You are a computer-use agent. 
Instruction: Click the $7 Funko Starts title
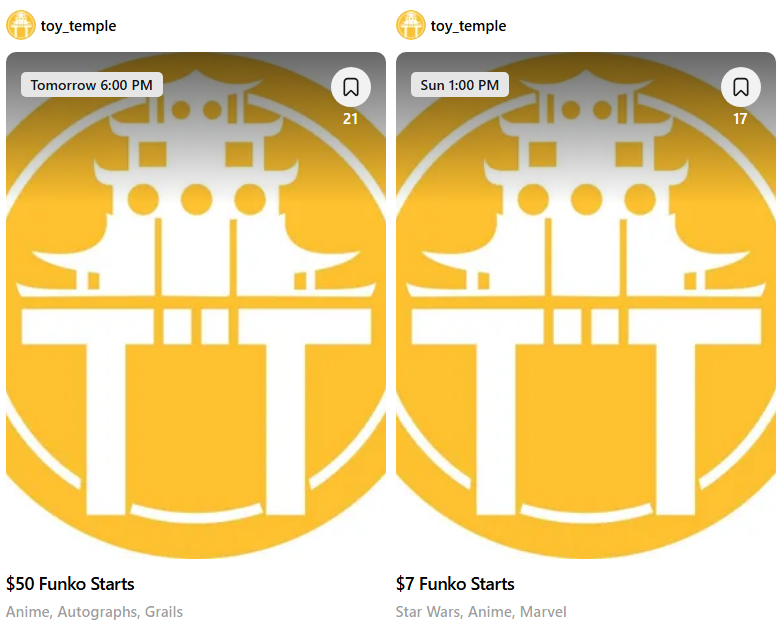point(455,584)
